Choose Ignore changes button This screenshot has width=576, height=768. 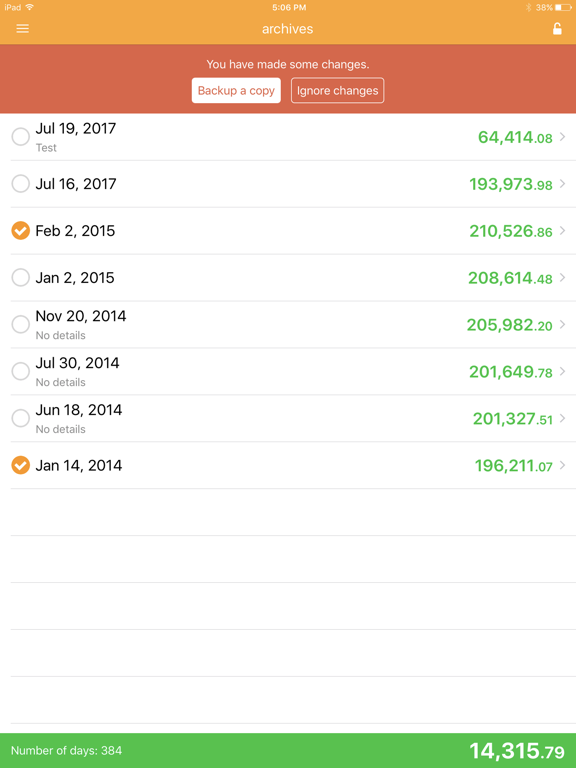tap(337, 91)
